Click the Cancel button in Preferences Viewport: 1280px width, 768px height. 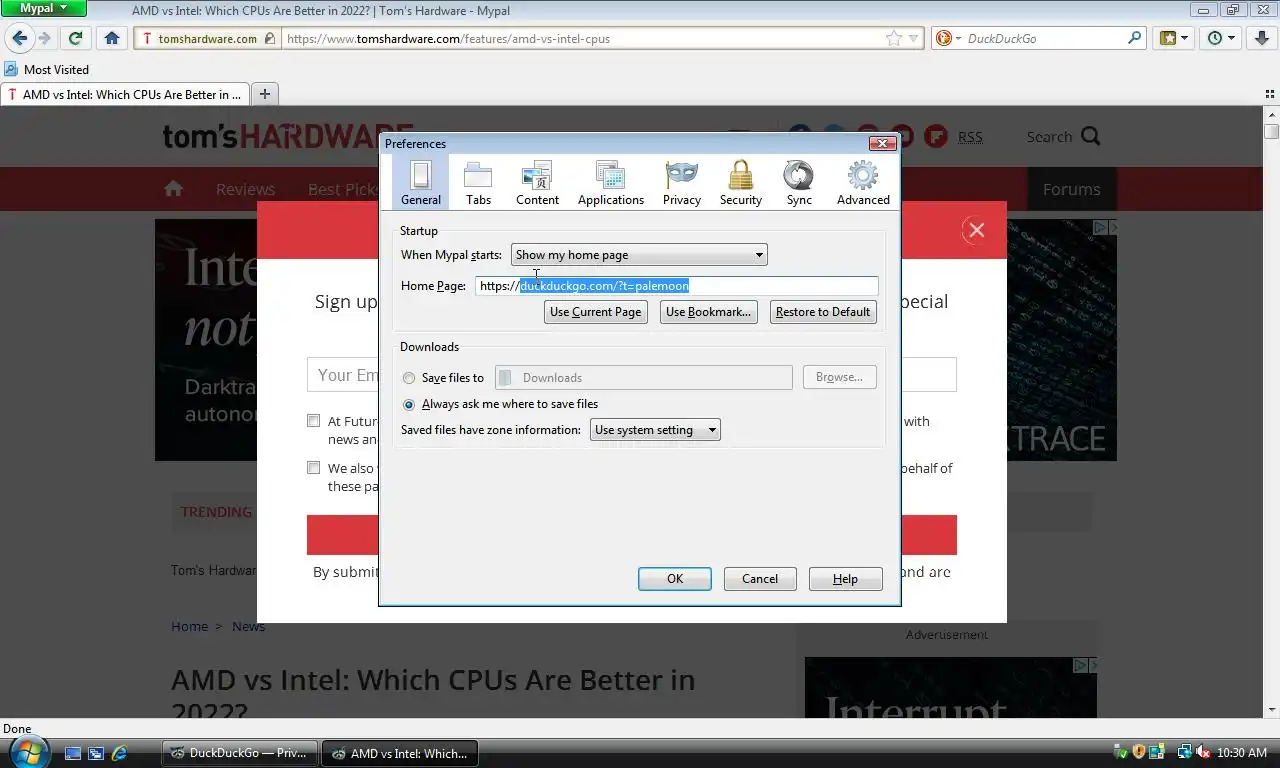[x=760, y=579]
